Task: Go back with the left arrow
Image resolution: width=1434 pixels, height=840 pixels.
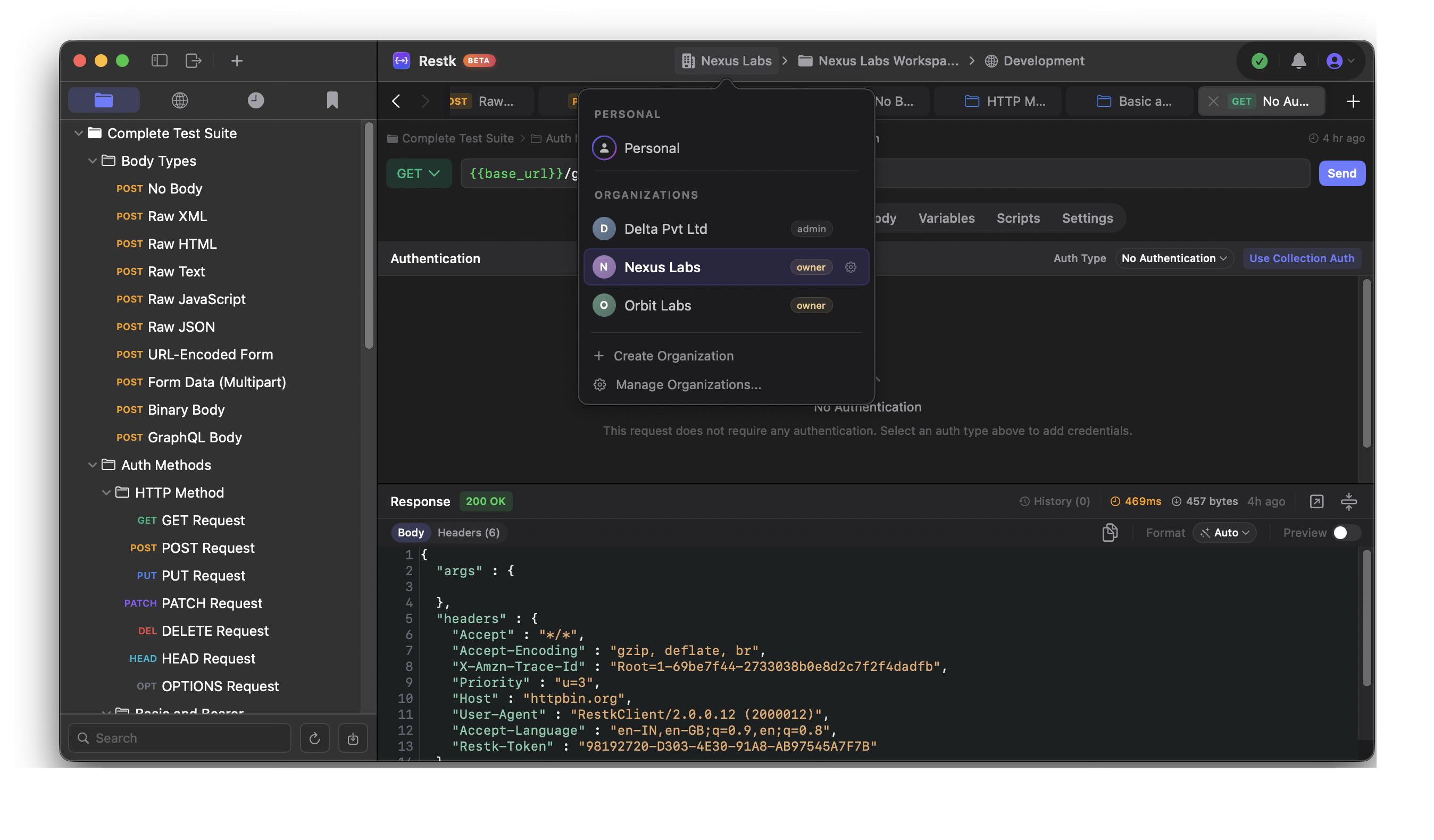Action: coord(396,101)
